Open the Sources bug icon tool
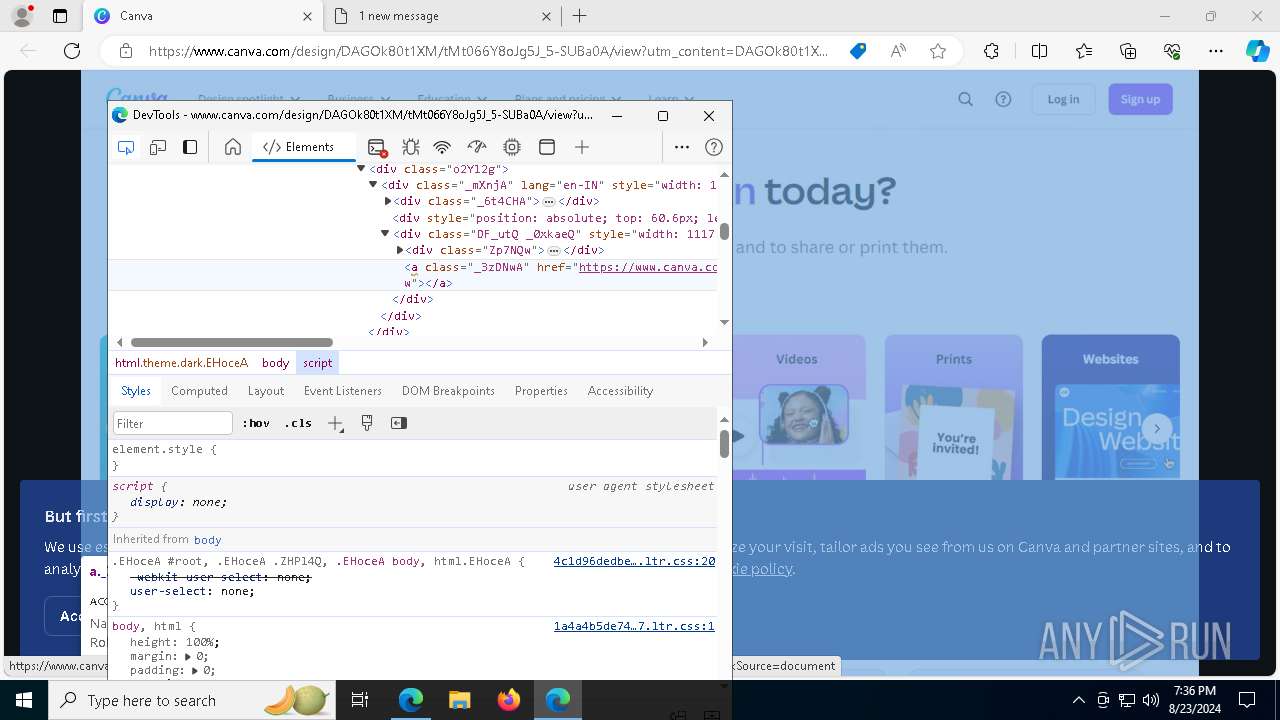 [410, 147]
